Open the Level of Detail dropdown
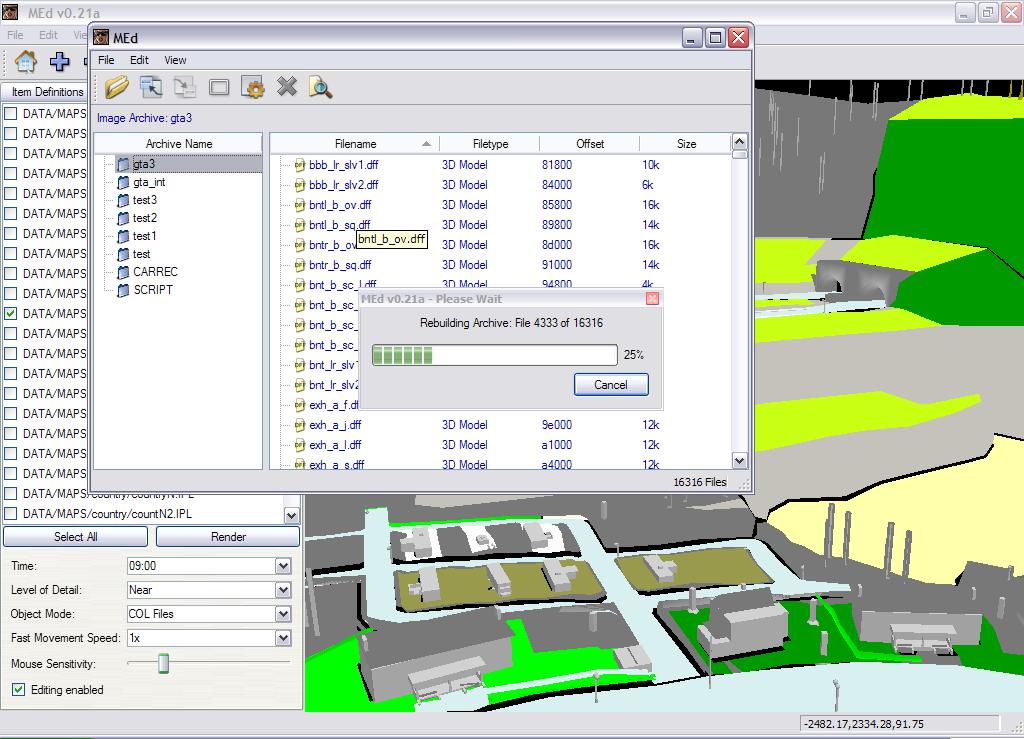 tap(283, 590)
